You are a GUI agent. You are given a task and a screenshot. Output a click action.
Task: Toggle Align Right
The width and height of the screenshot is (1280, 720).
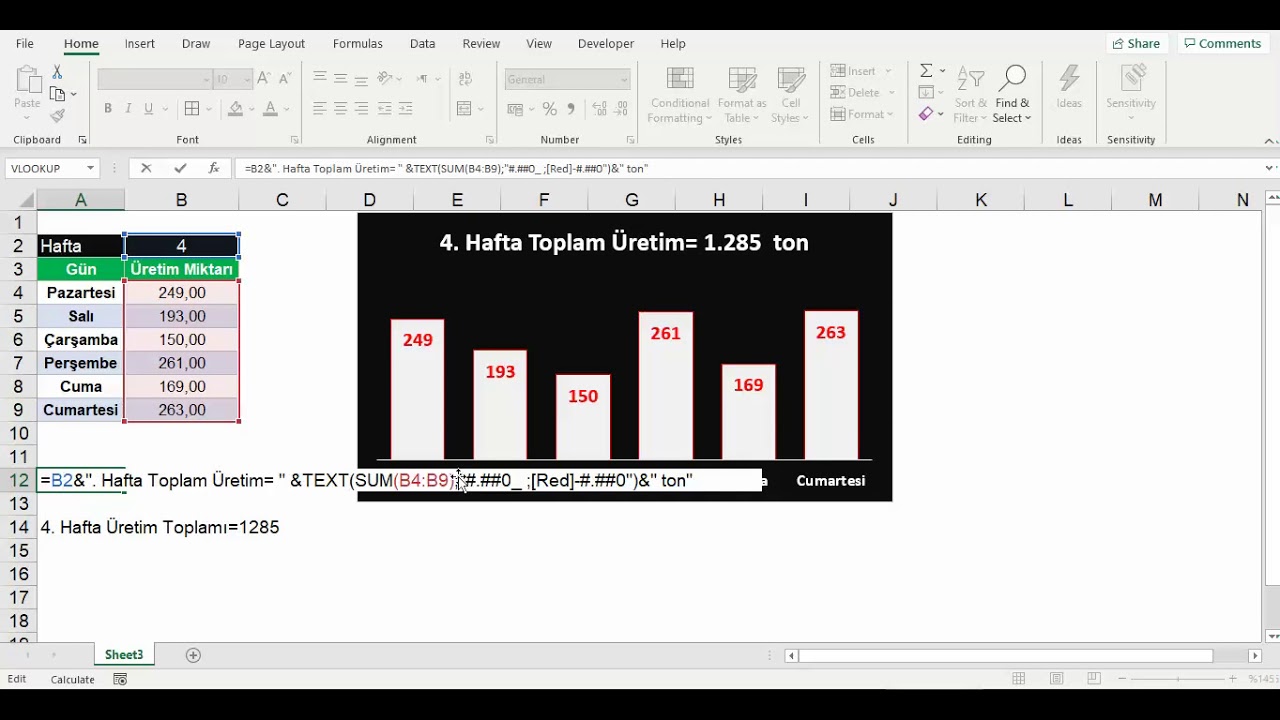point(362,109)
